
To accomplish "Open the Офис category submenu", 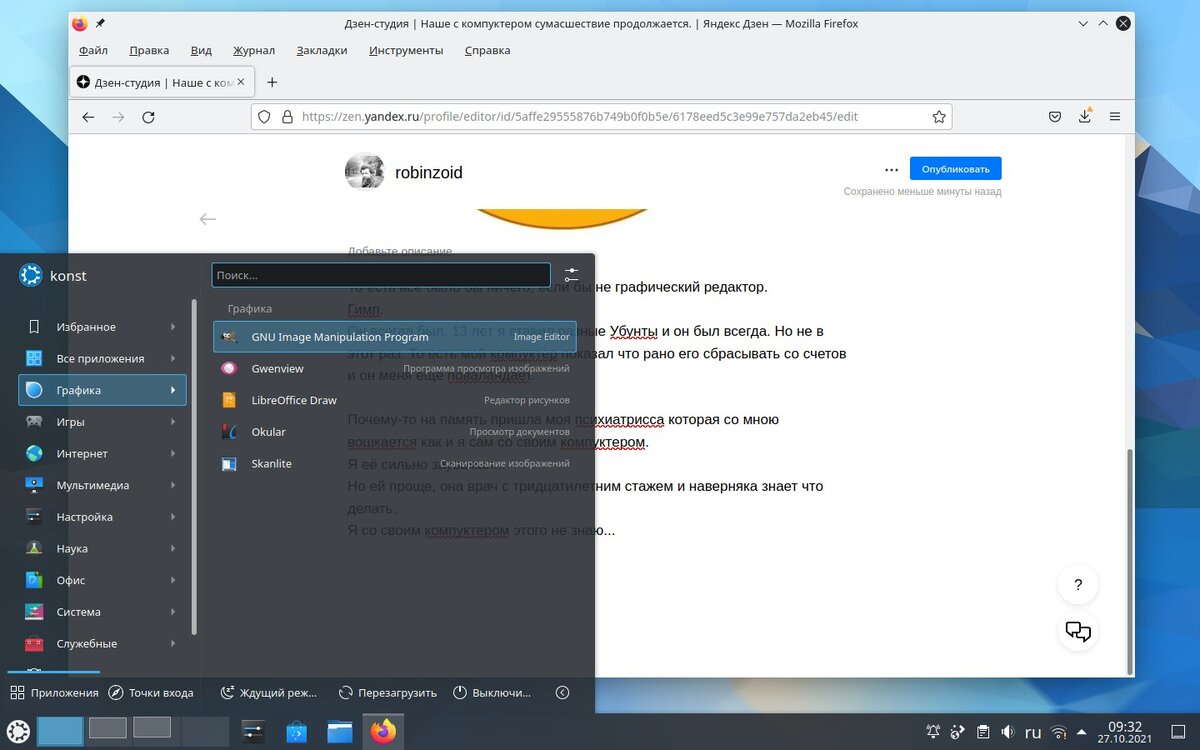I will coord(103,580).
